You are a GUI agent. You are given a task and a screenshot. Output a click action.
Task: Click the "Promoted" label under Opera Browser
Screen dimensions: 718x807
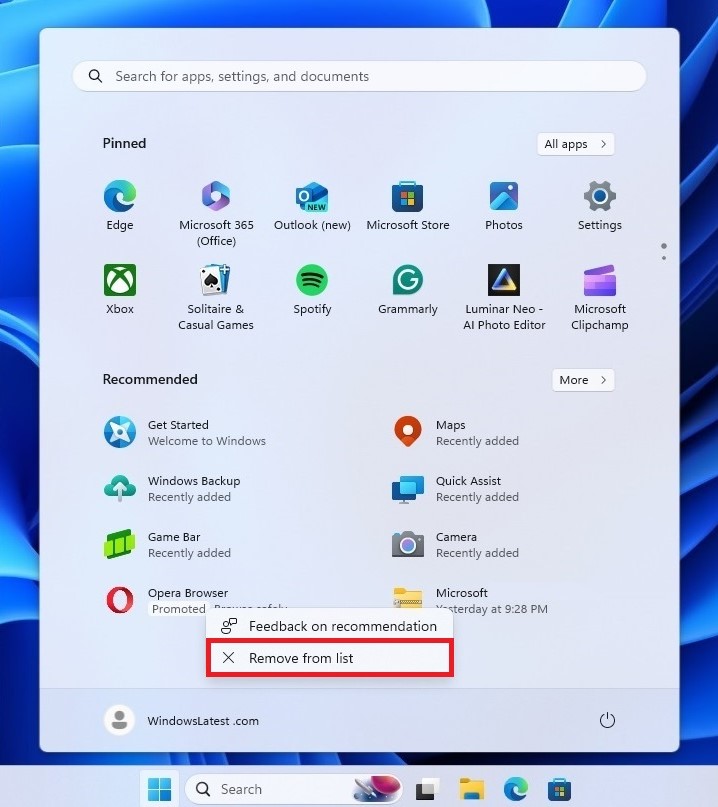pyautogui.click(x=179, y=609)
